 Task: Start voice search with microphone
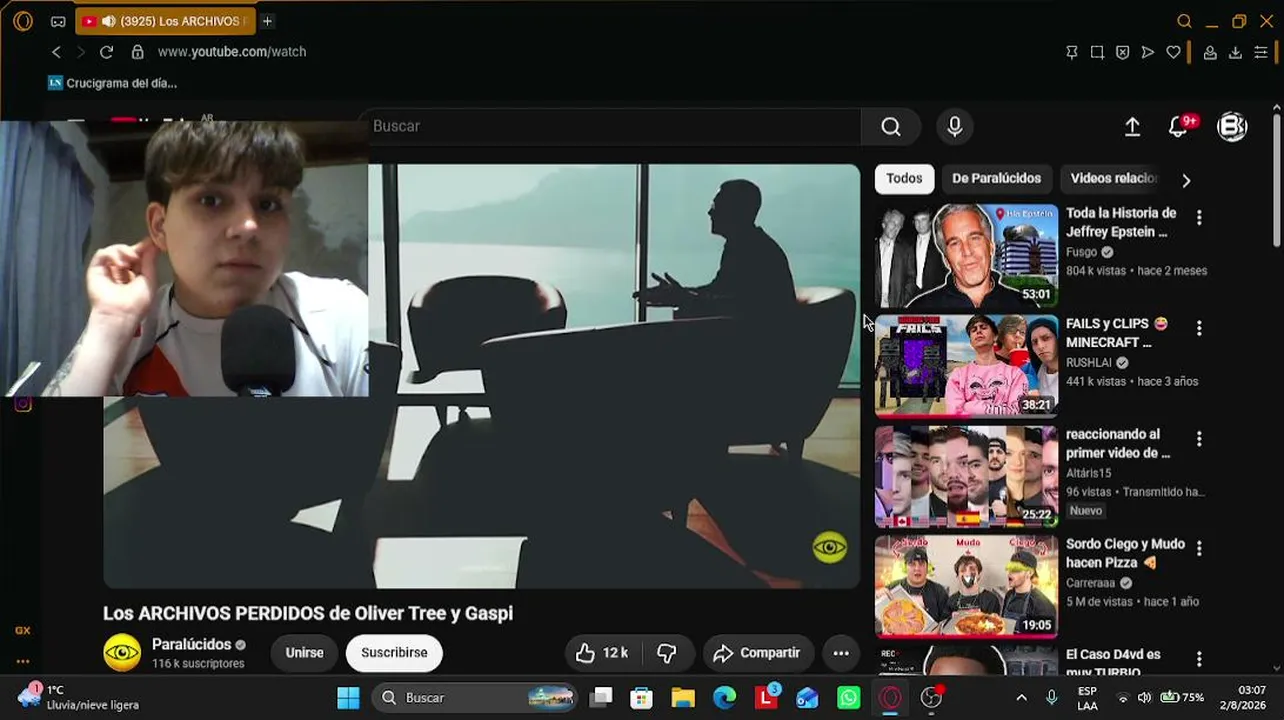click(955, 126)
